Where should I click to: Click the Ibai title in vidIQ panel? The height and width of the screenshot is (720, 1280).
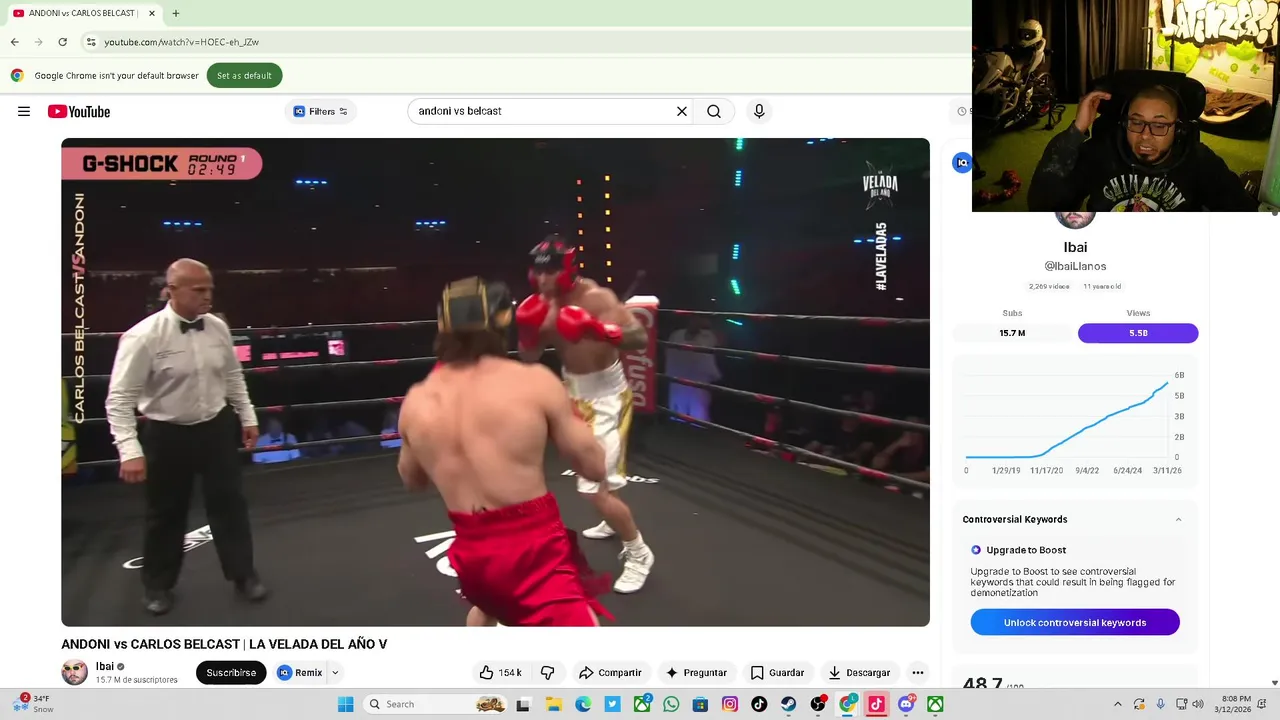point(1075,247)
